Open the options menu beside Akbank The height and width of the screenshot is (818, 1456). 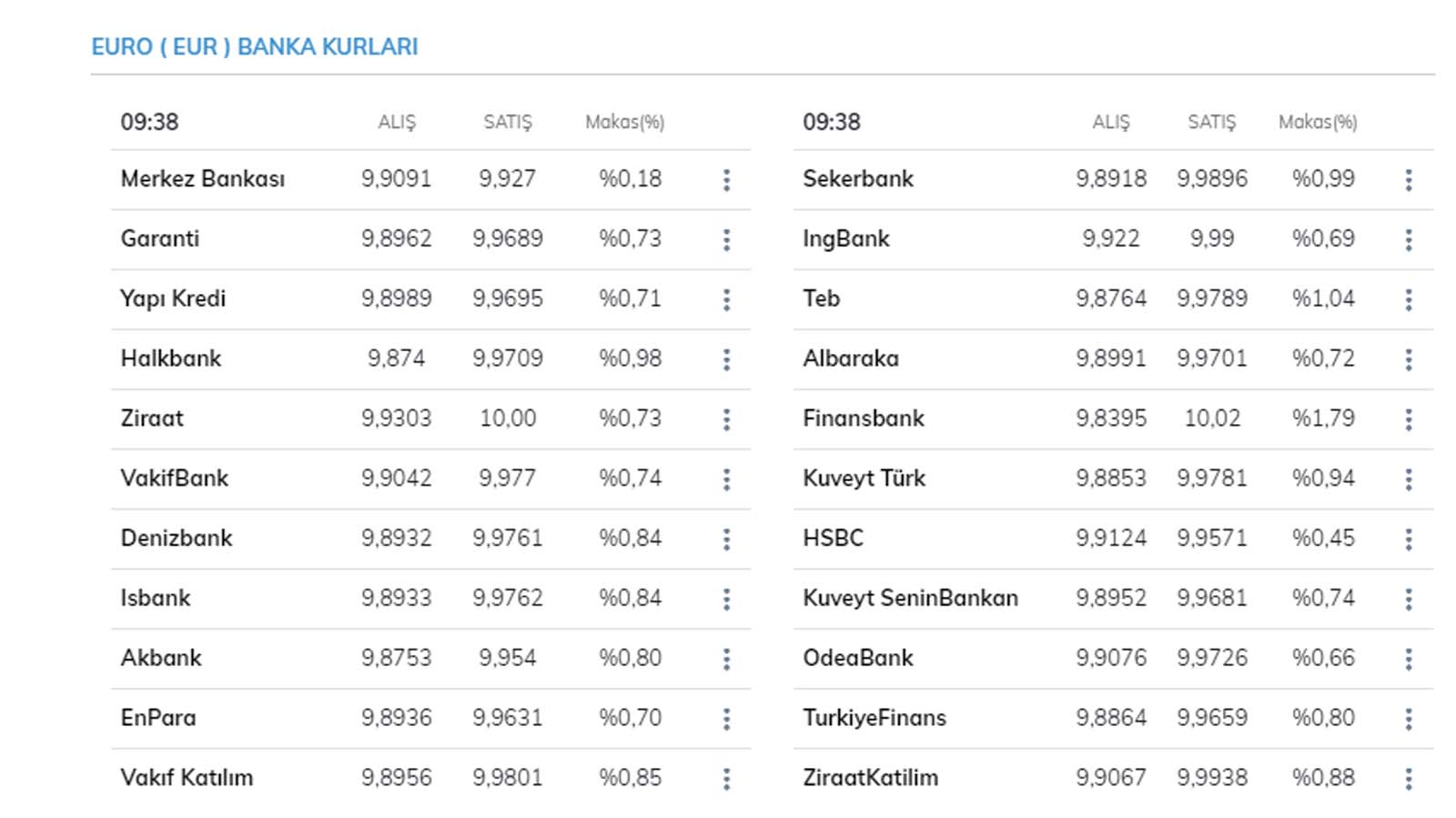tap(726, 658)
